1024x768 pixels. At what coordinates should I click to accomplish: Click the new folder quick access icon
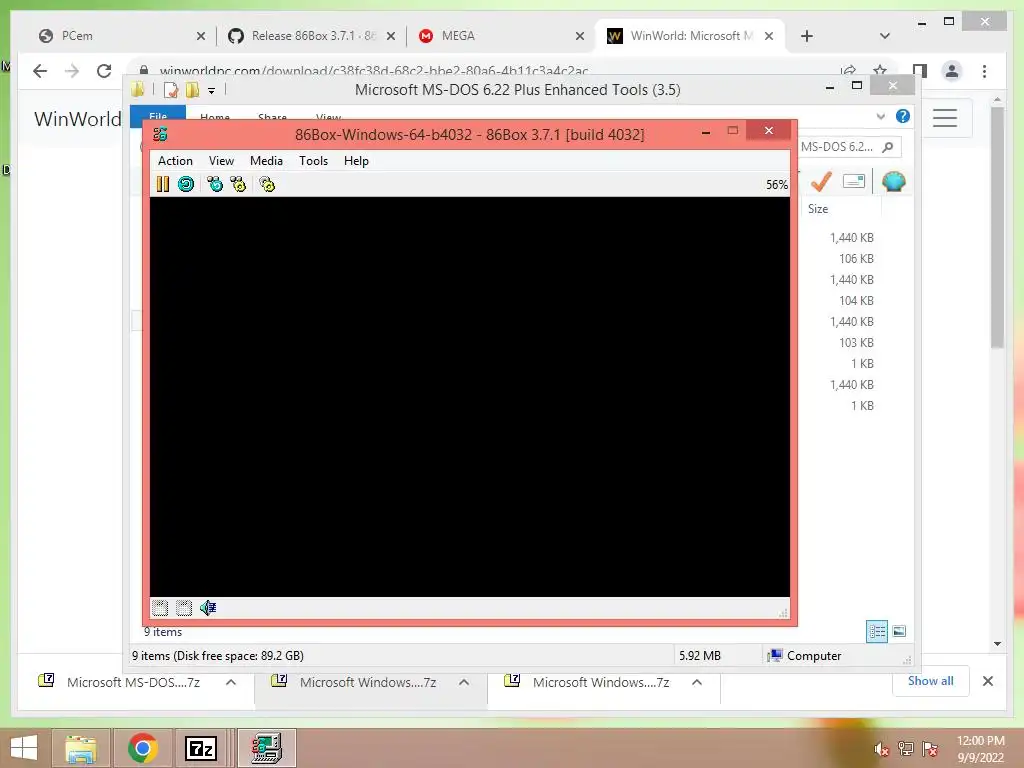(192, 90)
